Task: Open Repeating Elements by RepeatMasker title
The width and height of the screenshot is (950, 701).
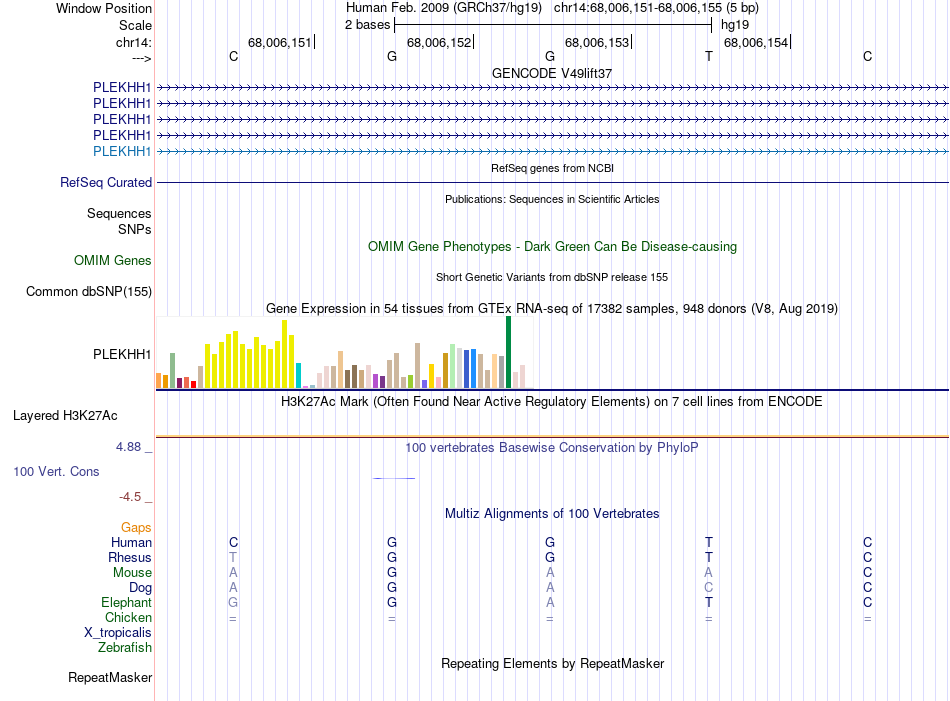Action: pyautogui.click(x=552, y=663)
